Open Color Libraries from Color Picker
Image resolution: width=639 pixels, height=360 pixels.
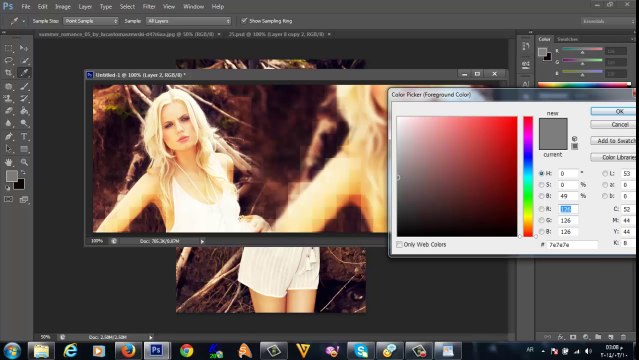point(613,157)
